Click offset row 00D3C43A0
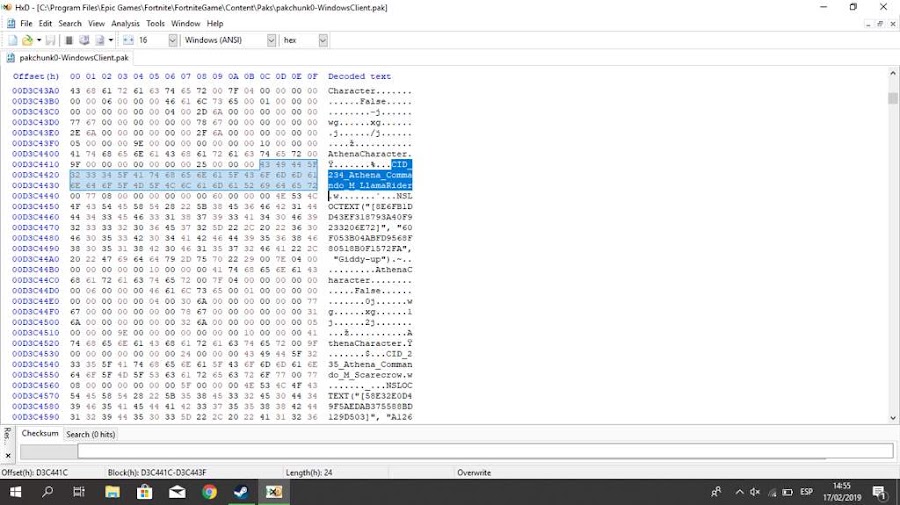 36,91
